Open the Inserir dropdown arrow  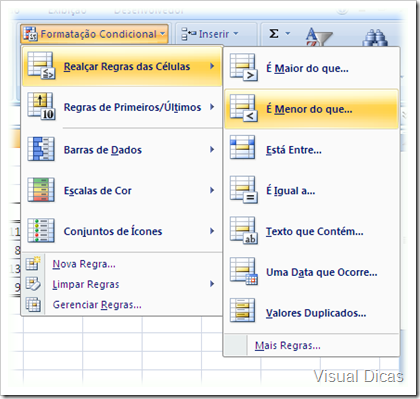point(236,34)
